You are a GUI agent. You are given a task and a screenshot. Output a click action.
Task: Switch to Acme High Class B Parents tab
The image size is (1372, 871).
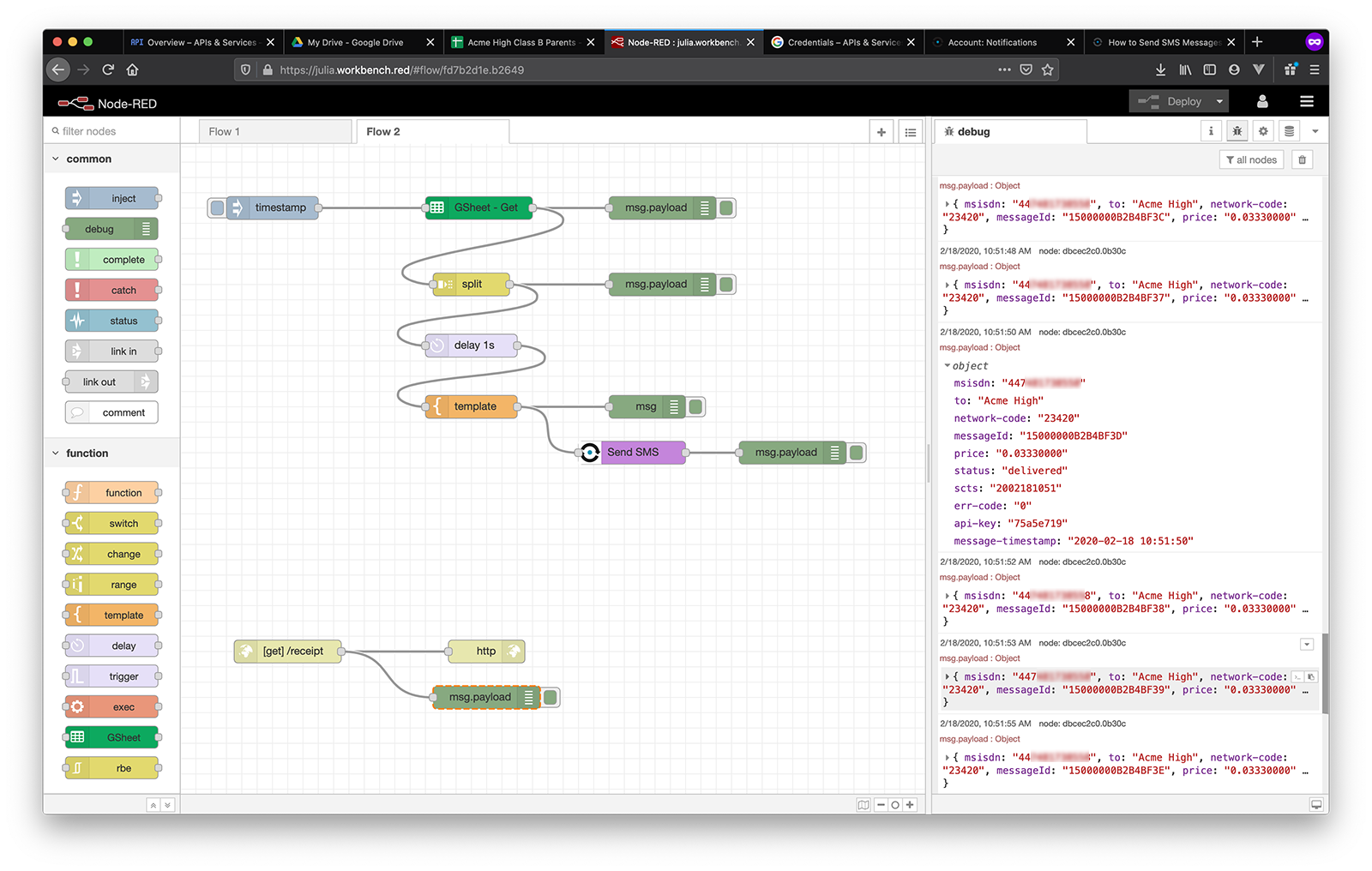point(523,42)
